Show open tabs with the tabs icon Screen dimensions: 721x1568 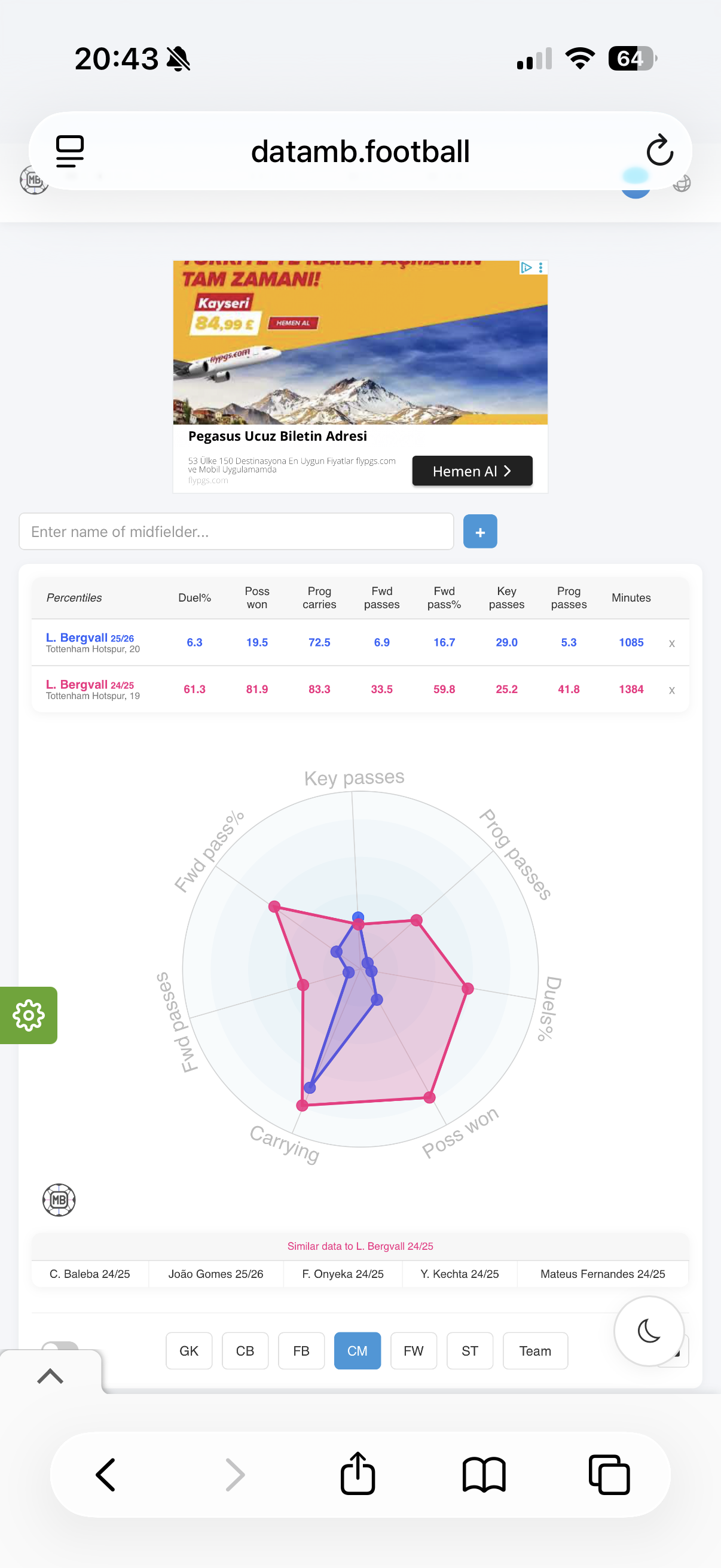click(609, 1474)
